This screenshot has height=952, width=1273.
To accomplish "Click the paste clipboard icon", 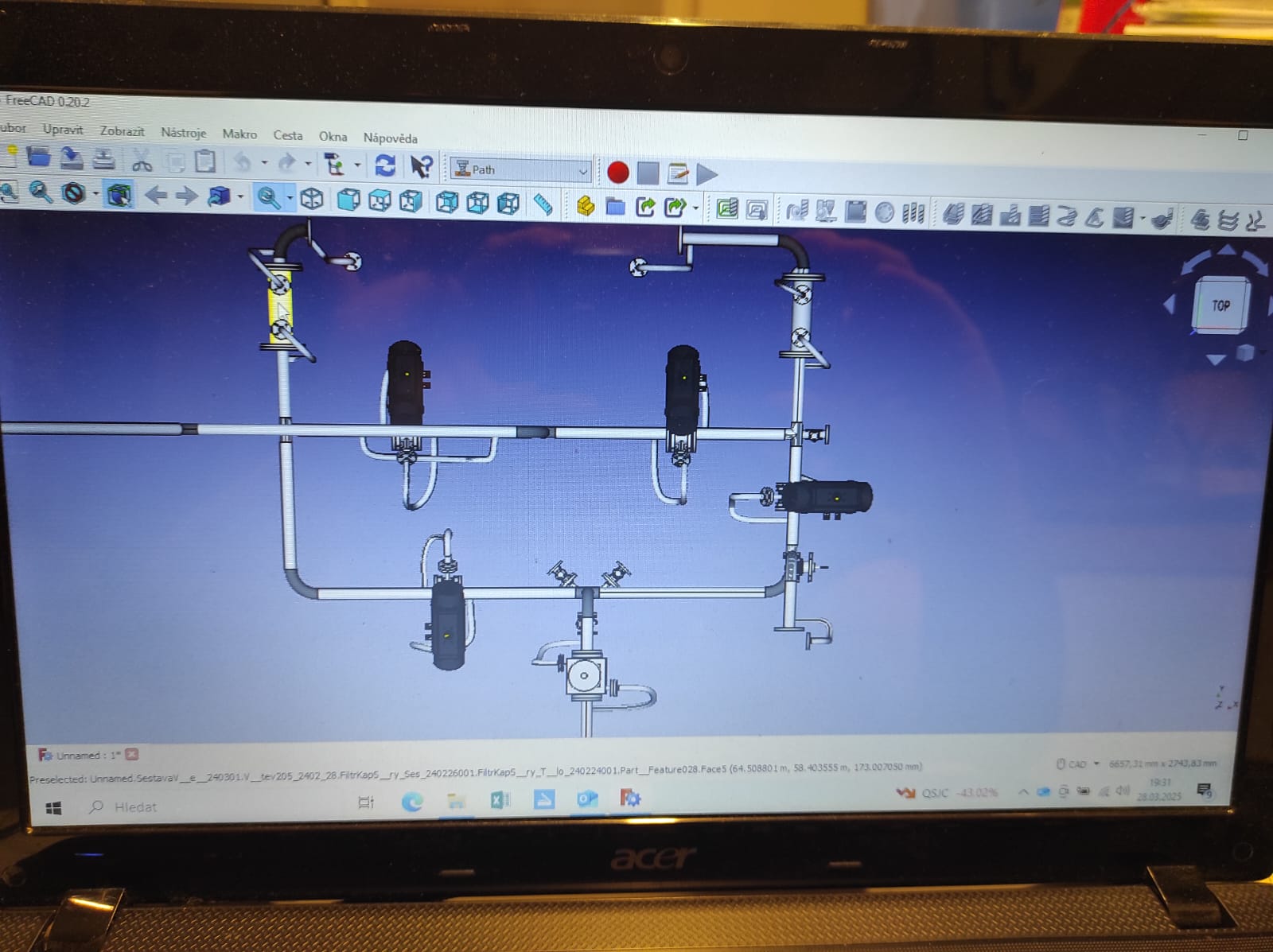I will point(205,161).
